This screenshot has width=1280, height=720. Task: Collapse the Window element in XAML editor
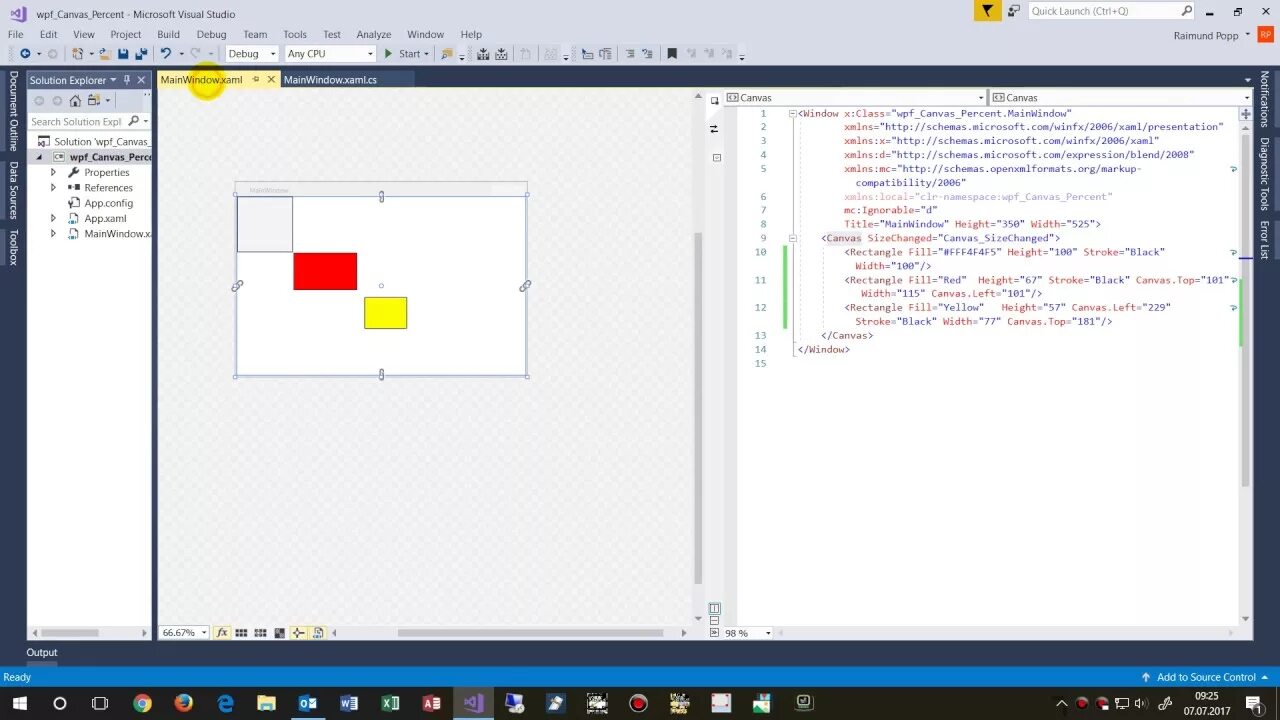click(792, 113)
